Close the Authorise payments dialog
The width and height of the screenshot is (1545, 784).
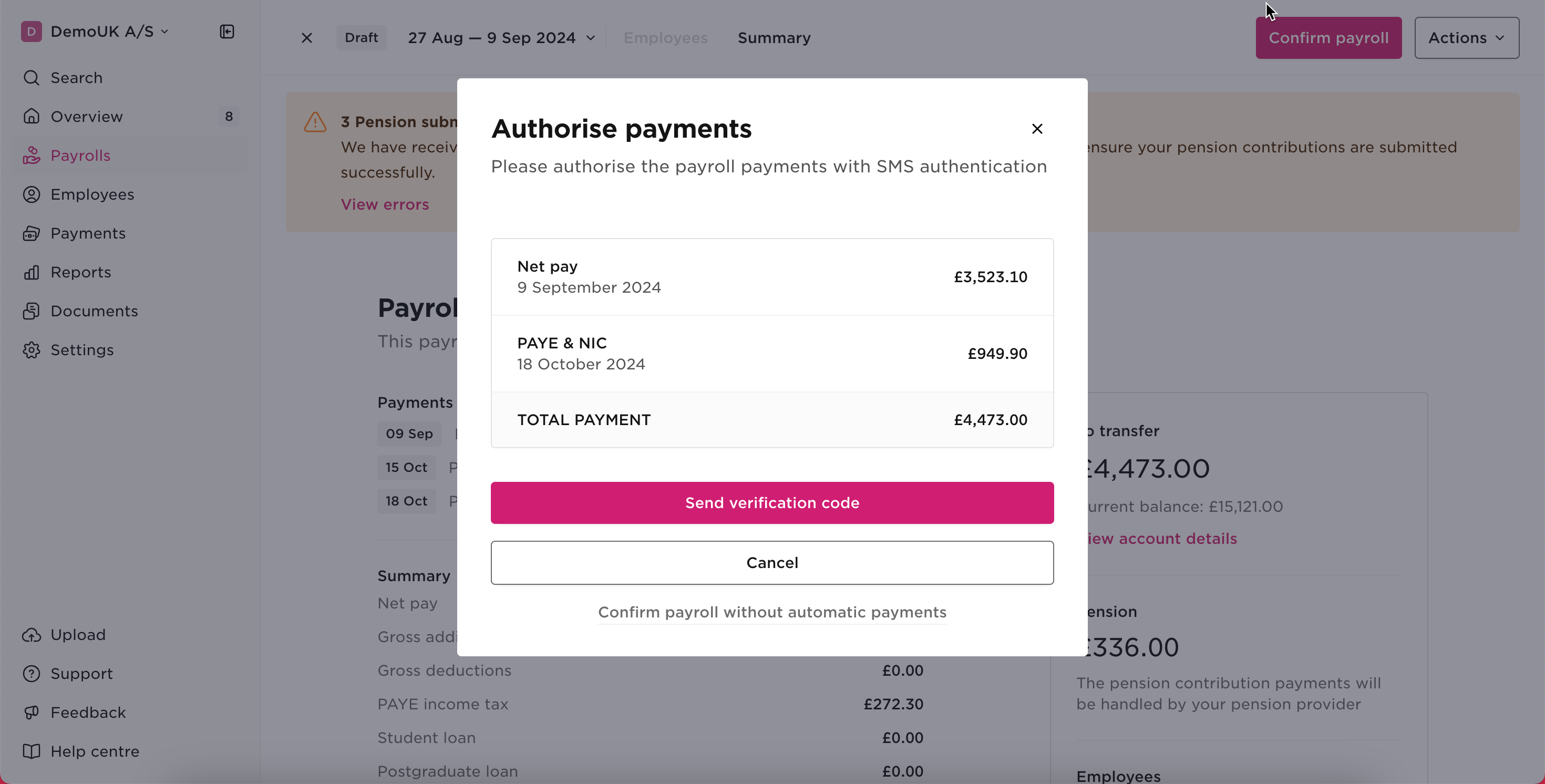point(1037,129)
